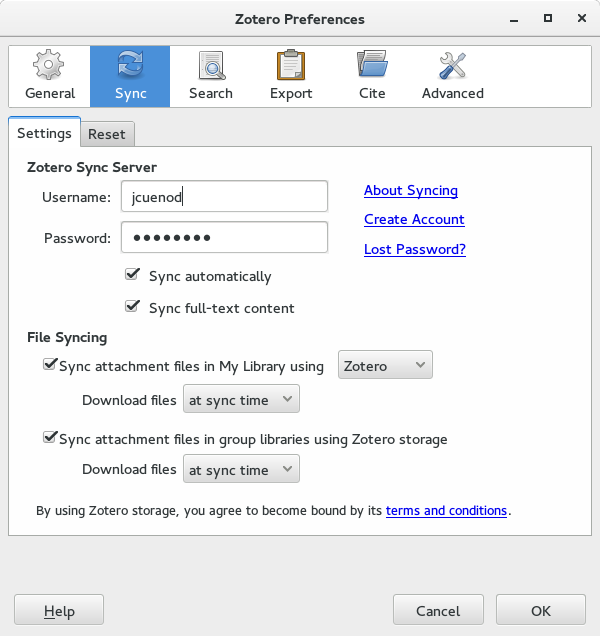Click the Help button
Image resolution: width=600 pixels, height=636 pixels.
click(59, 610)
